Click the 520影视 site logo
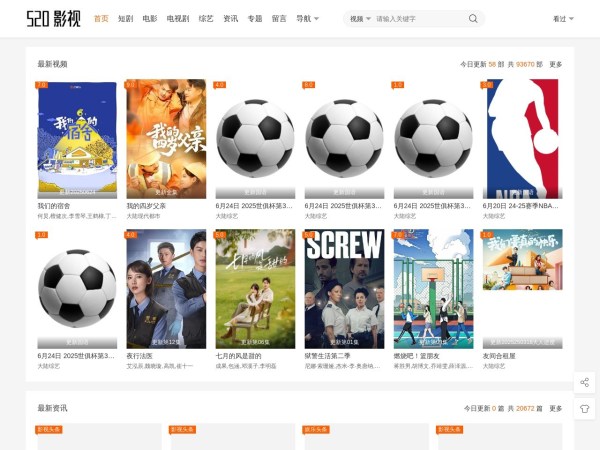 pos(54,19)
